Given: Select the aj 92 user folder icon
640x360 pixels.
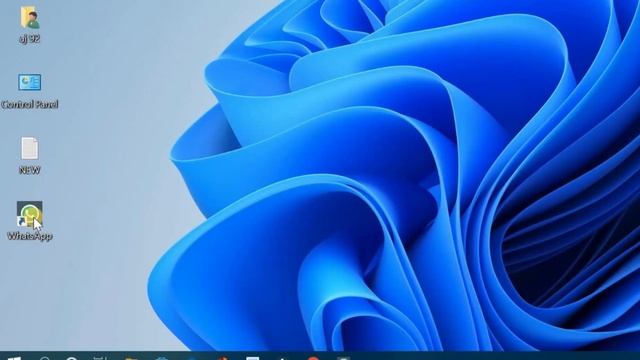Looking at the screenshot, I should pos(30,17).
